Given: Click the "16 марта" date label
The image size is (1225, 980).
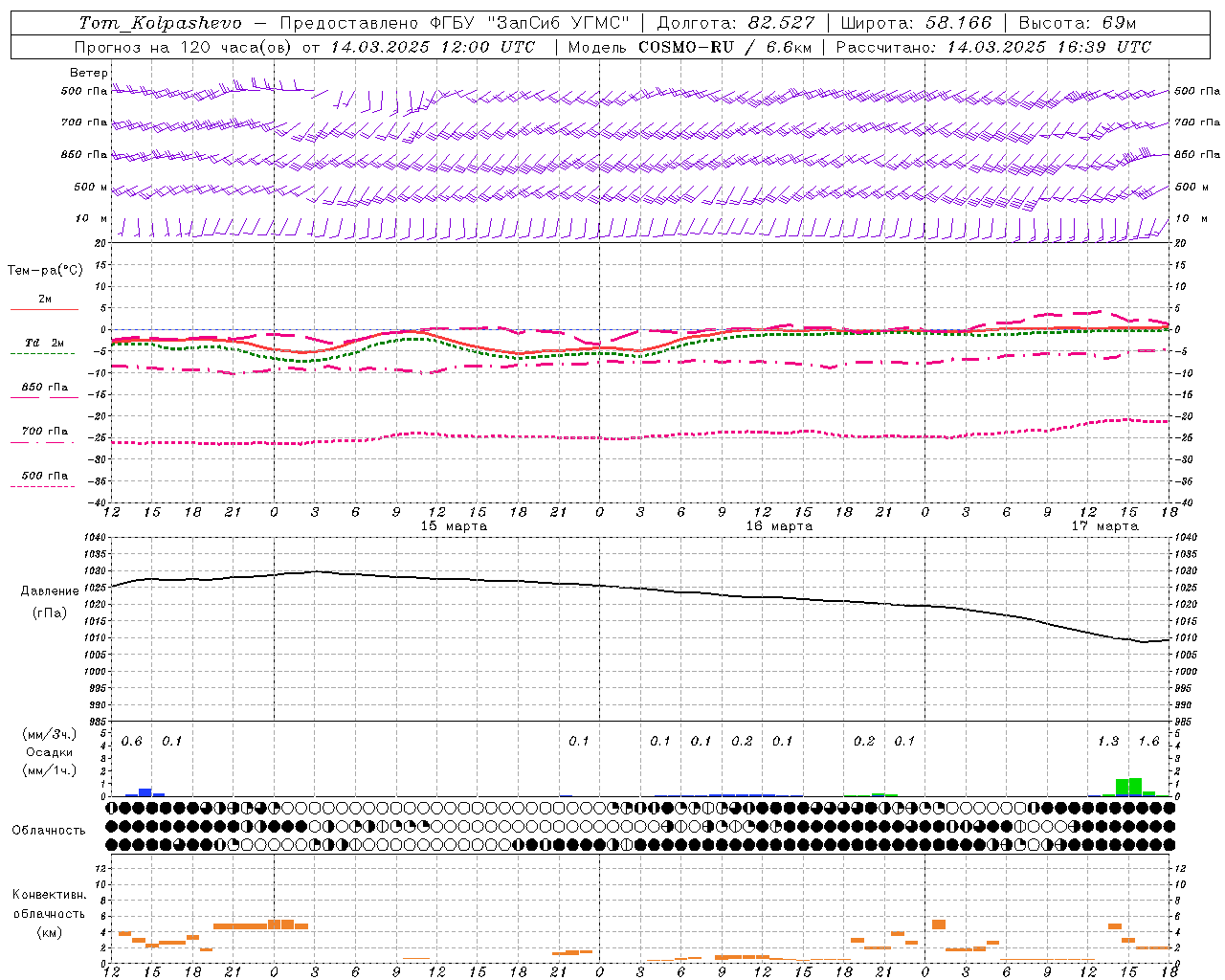Looking at the screenshot, I should [x=779, y=526].
